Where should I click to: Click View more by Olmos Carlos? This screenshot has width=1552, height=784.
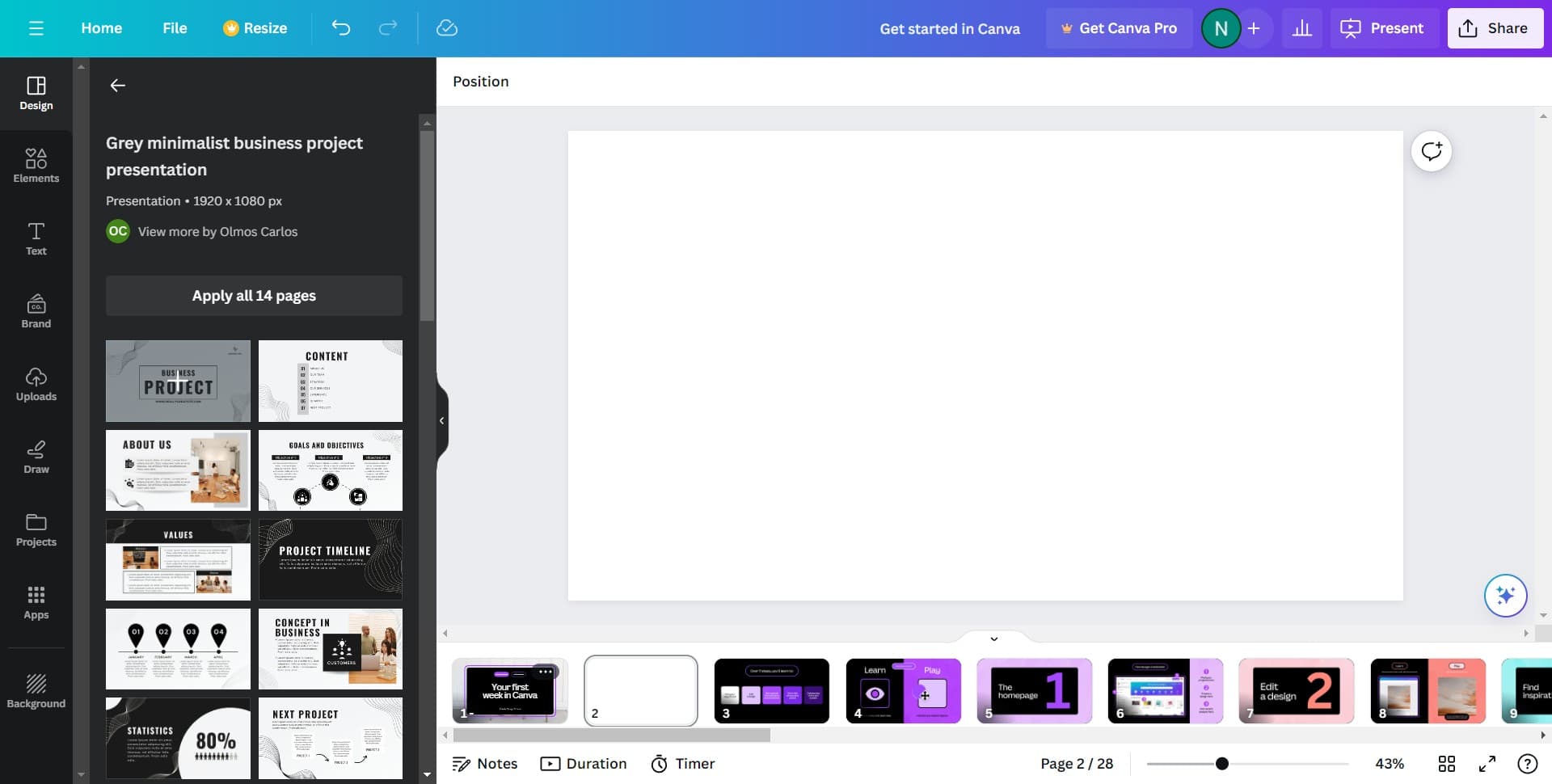click(217, 232)
